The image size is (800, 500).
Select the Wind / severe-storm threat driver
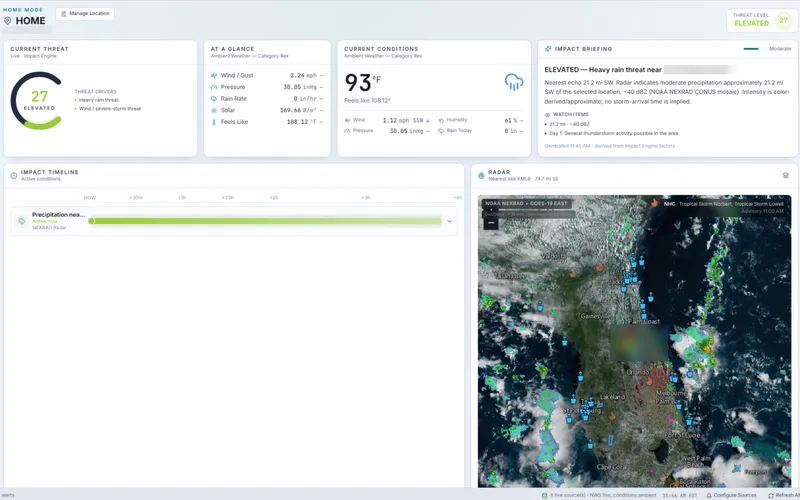pos(108,109)
